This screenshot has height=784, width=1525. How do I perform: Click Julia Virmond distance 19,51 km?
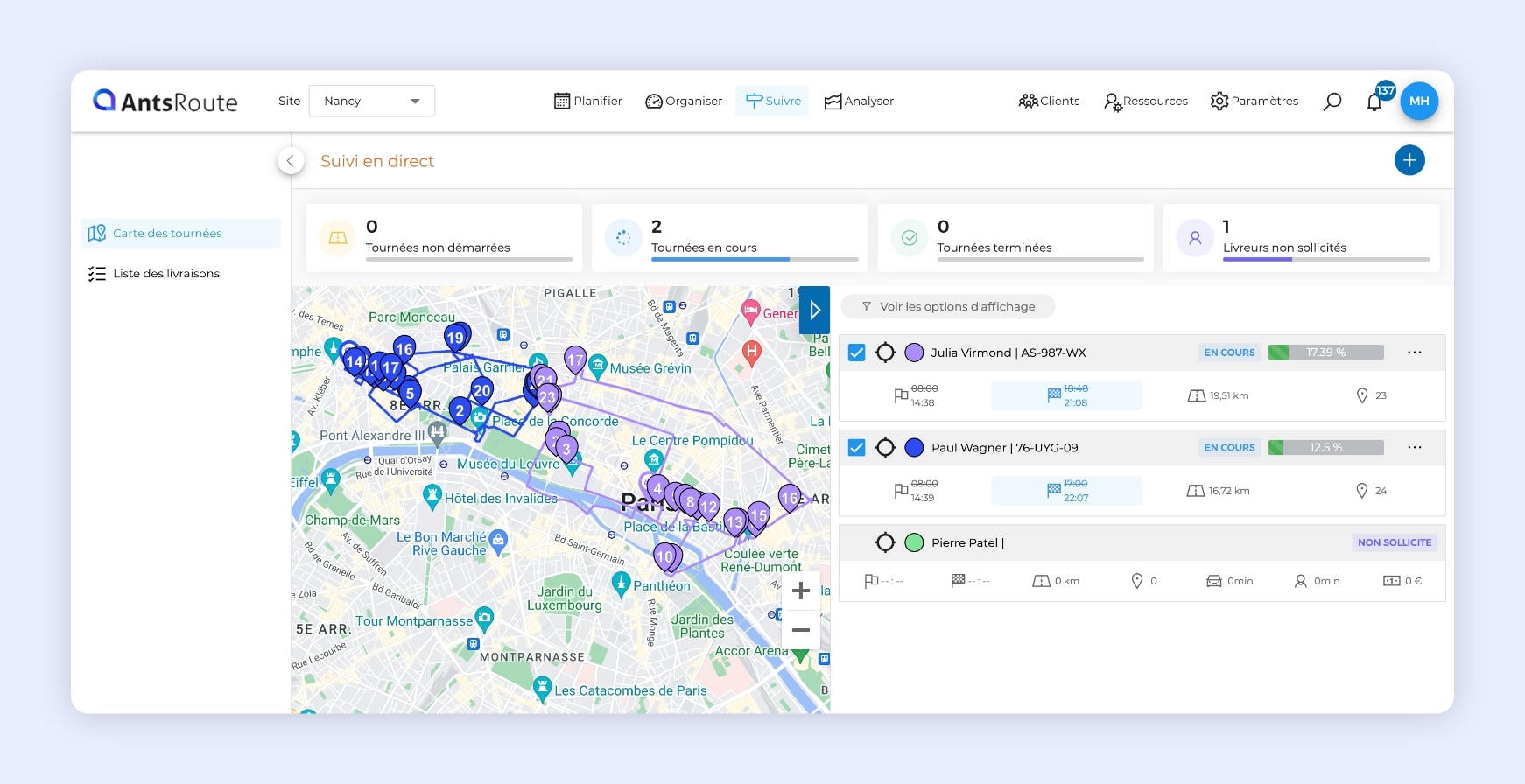pyautogui.click(x=1219, y=396)
